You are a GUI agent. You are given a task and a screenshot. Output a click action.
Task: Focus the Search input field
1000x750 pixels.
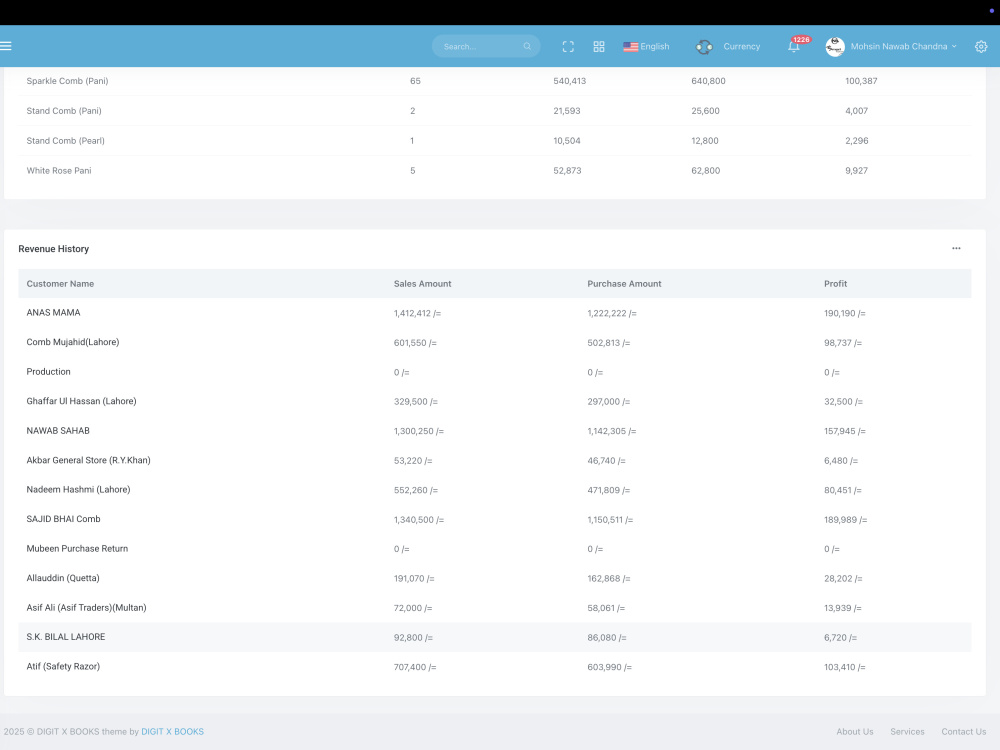(486, 47)
